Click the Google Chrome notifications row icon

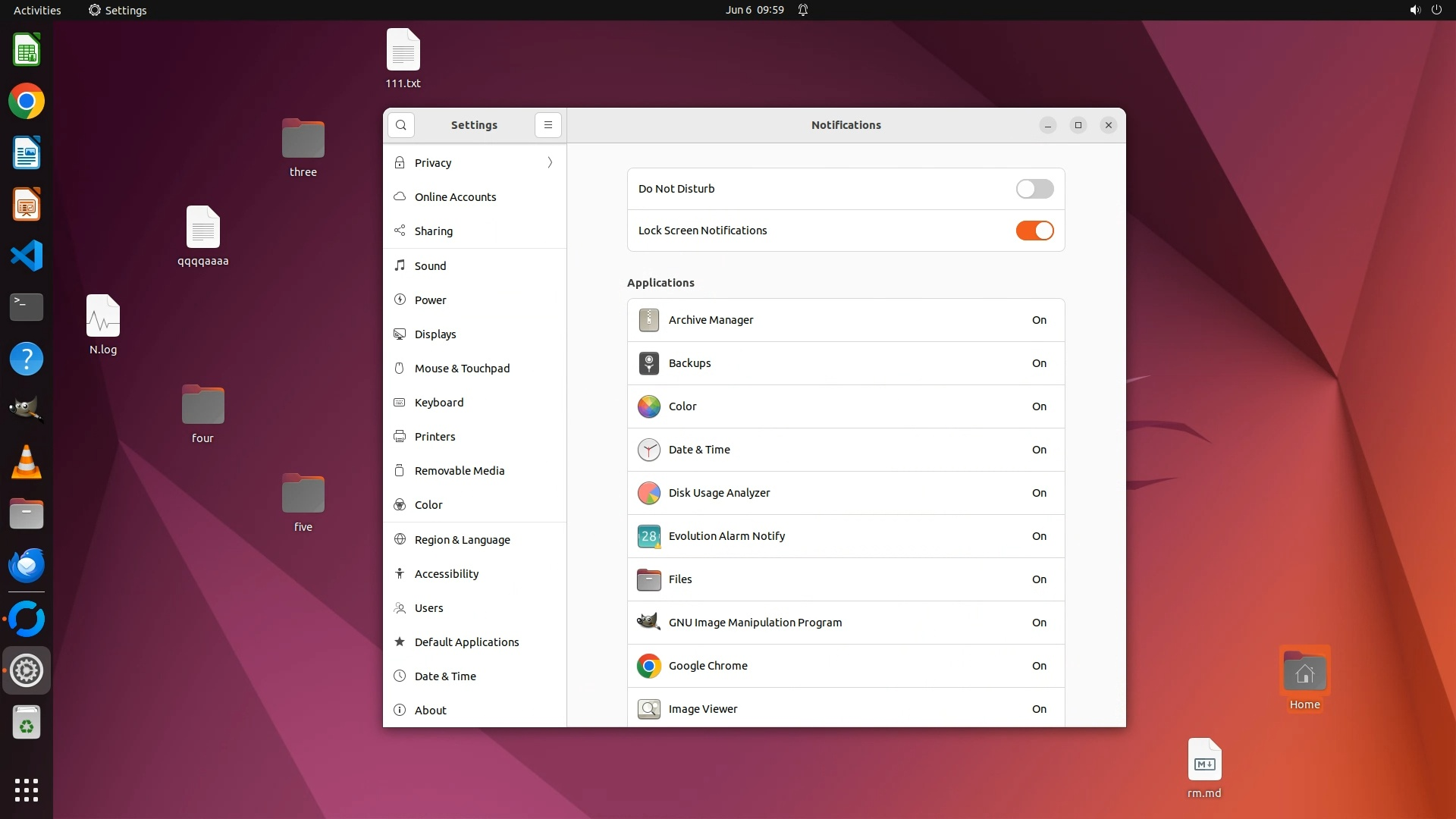(648, 666)
